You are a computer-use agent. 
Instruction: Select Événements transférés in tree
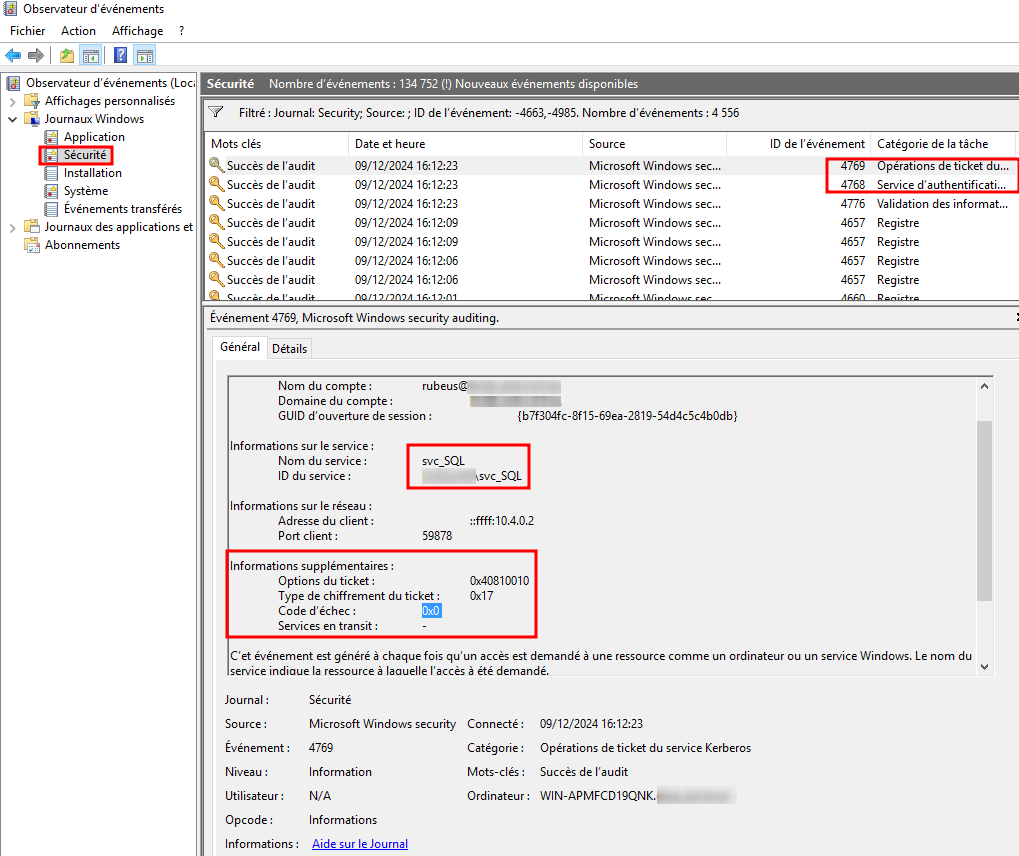(x=123, y=209)
